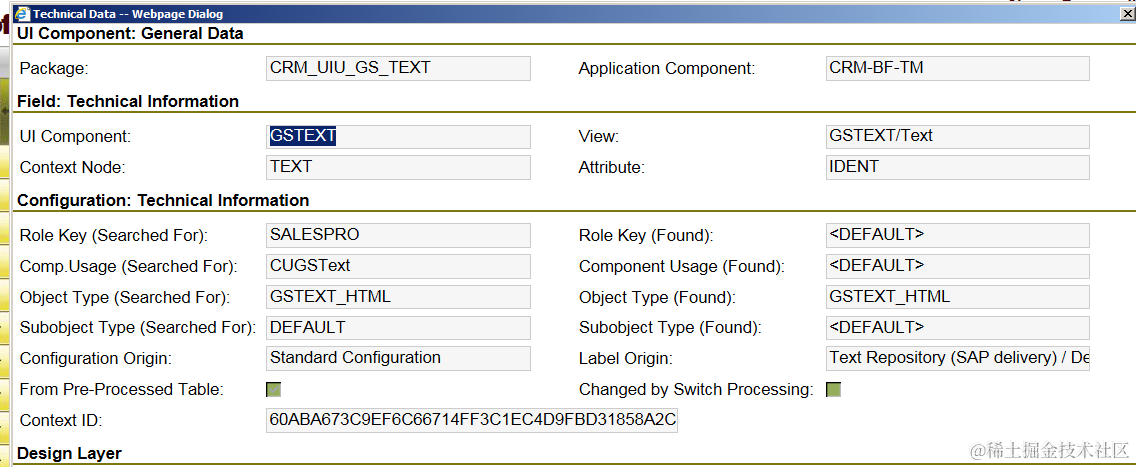1136x467 pixels.
Task: Click the Configuration Origin Standard Configuration field
Action: (398, 358)
